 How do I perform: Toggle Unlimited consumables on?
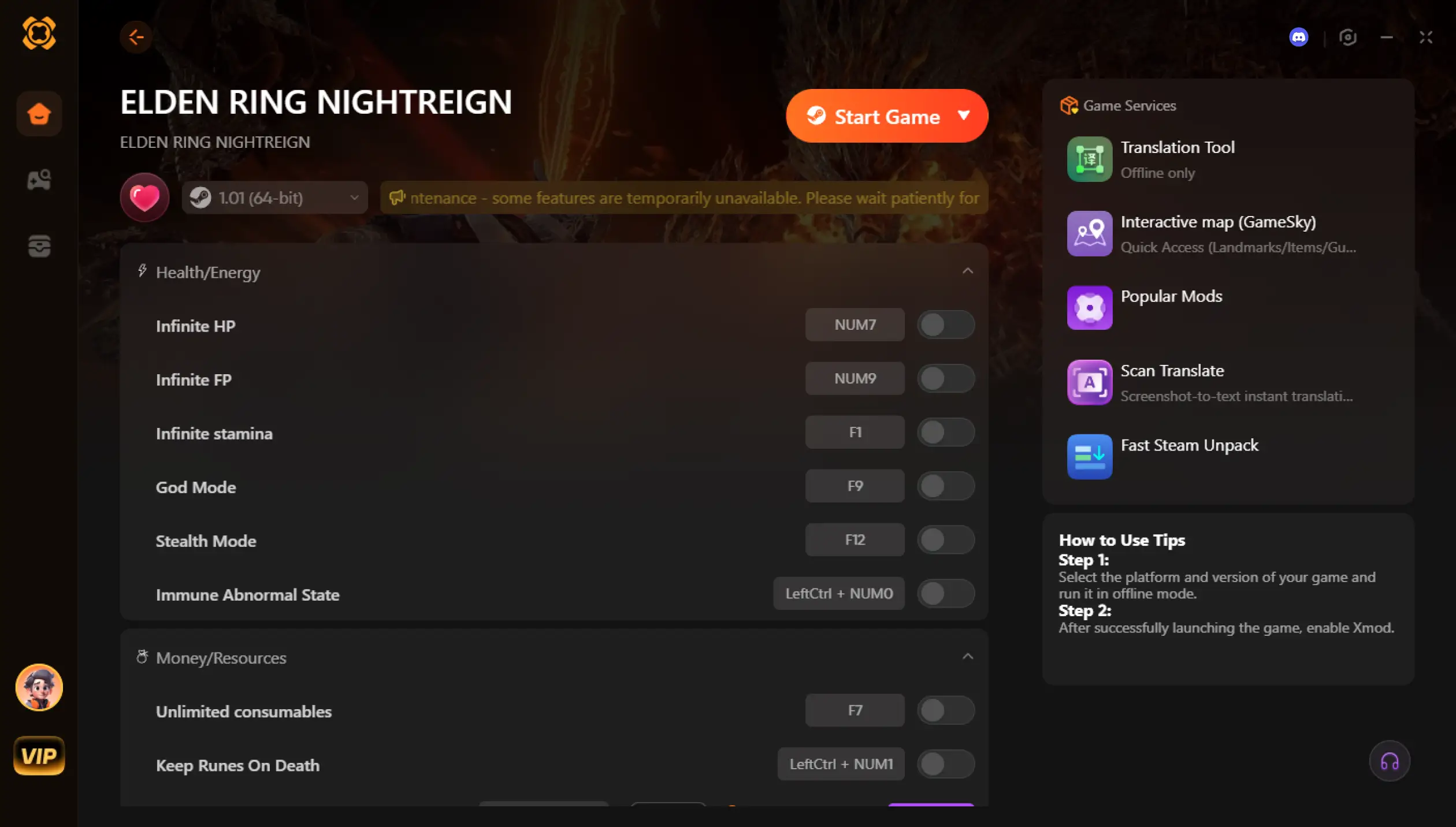click(945, 710)
